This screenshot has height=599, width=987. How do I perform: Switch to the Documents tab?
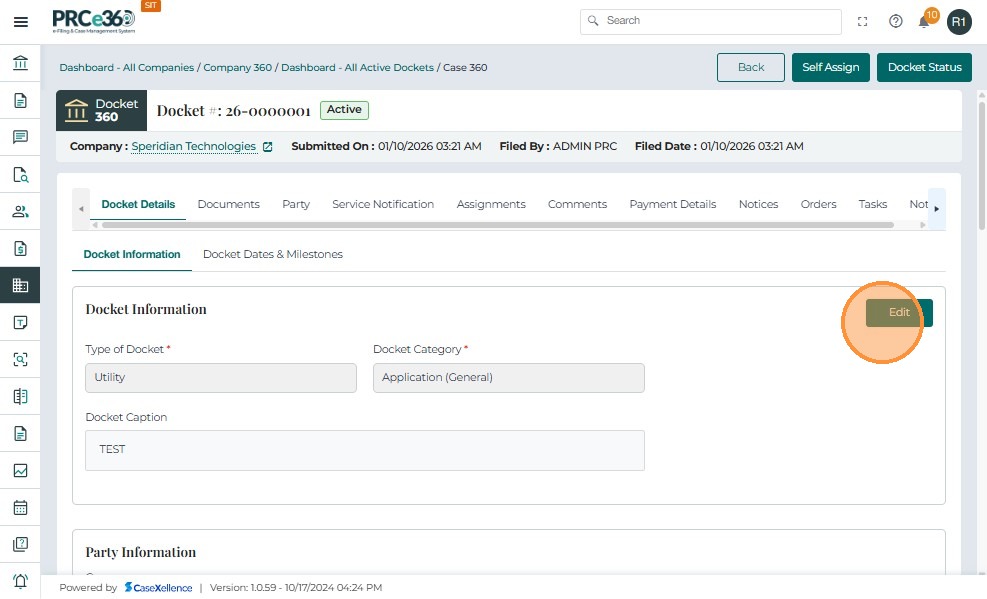[228, 204]
